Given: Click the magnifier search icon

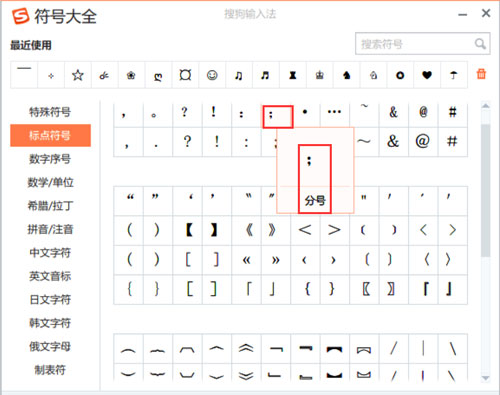Looking at the screenshot, I should tap(480, 44).
